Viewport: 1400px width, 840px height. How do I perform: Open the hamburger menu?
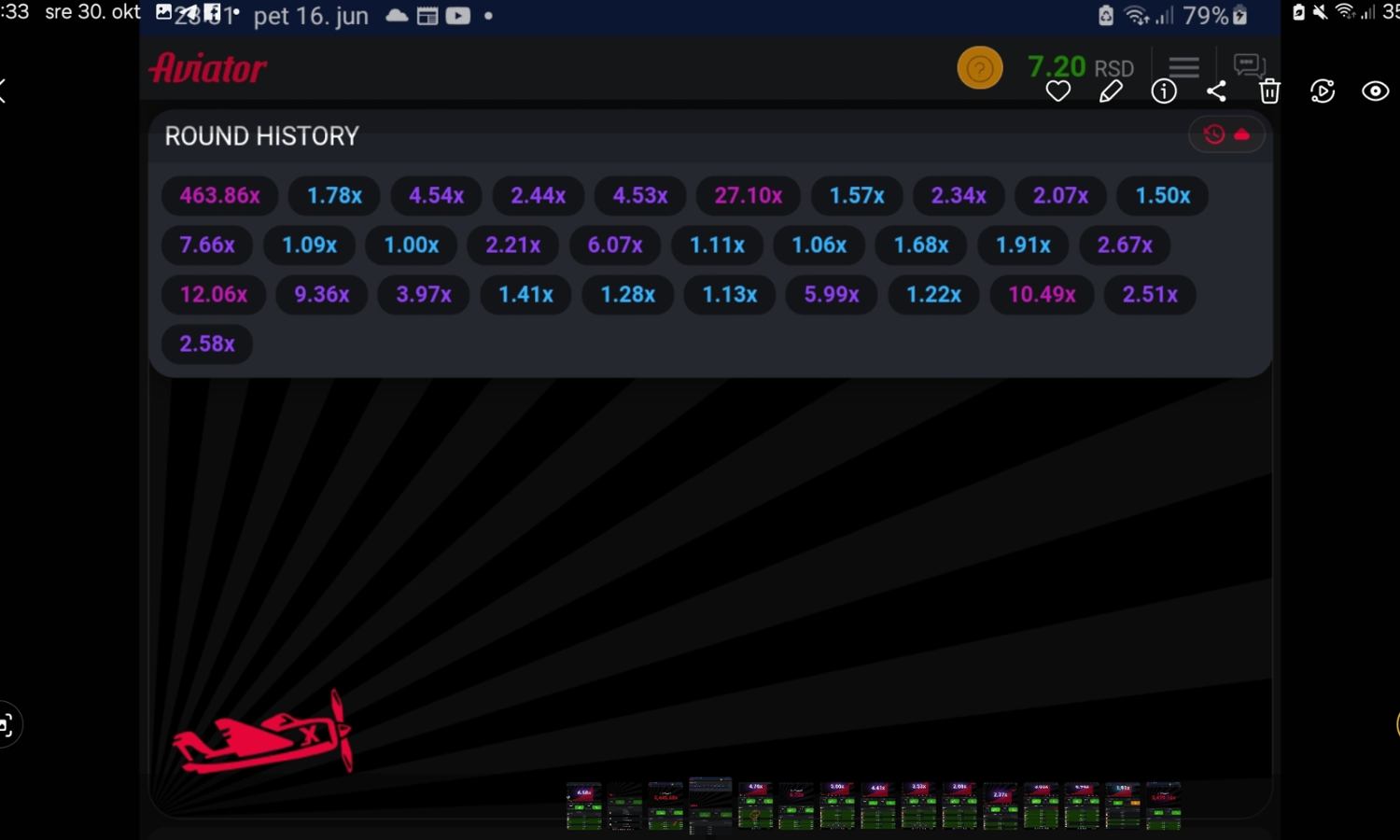(x=1183, y=66)
